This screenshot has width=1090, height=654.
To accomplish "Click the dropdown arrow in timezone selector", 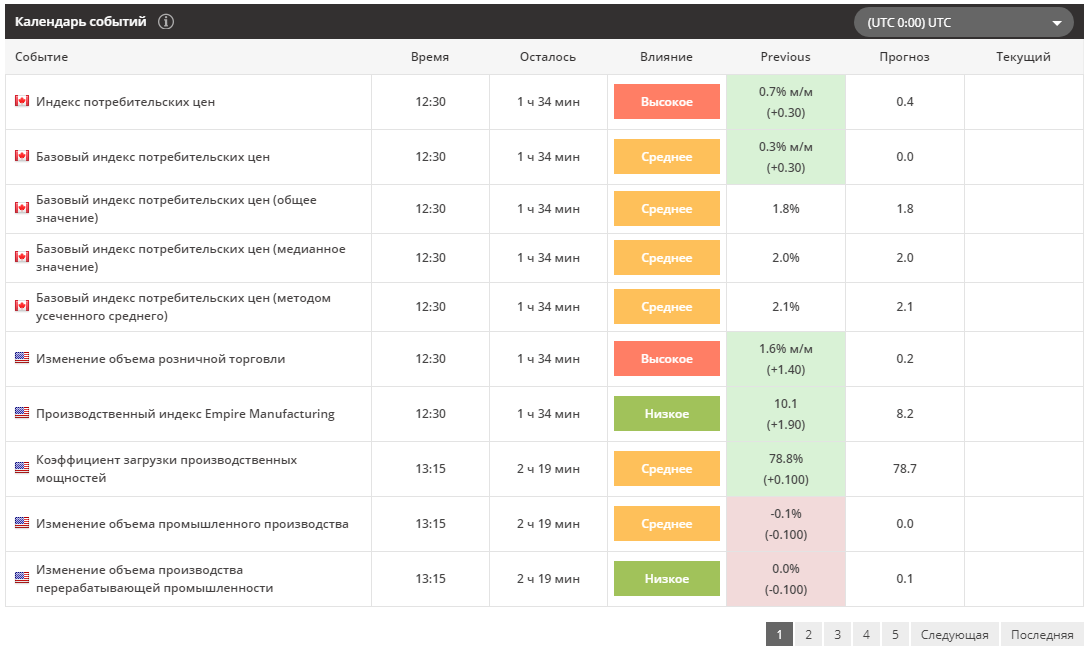I will point(1057,23).
